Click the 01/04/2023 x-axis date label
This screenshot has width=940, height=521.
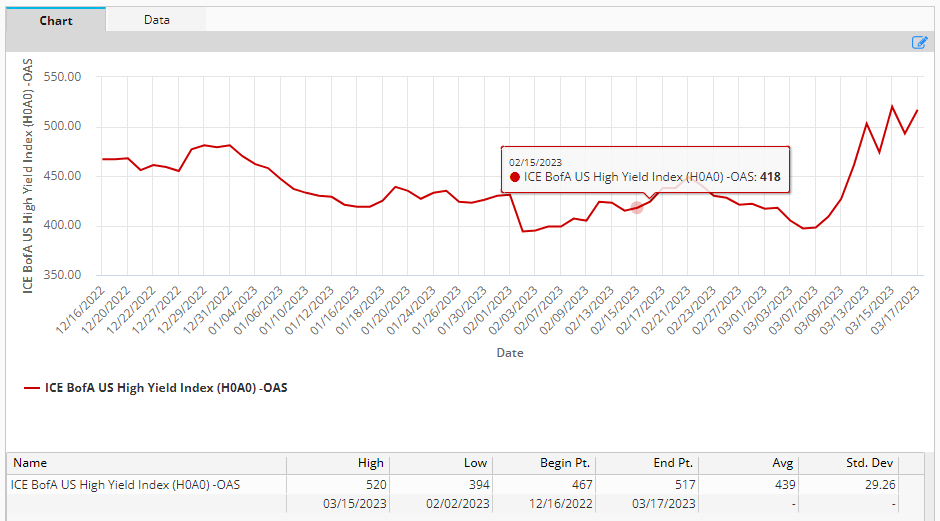pyautogui.click(x=233, y=309)
